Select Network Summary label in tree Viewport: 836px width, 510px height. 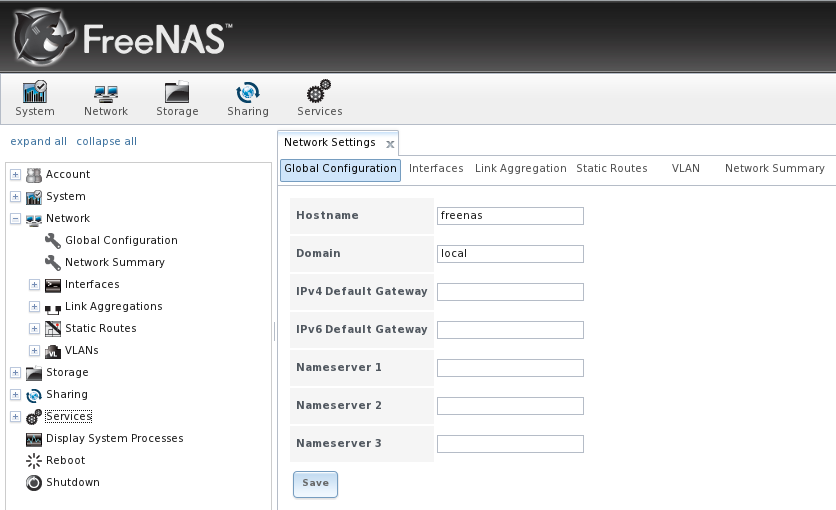115,262
